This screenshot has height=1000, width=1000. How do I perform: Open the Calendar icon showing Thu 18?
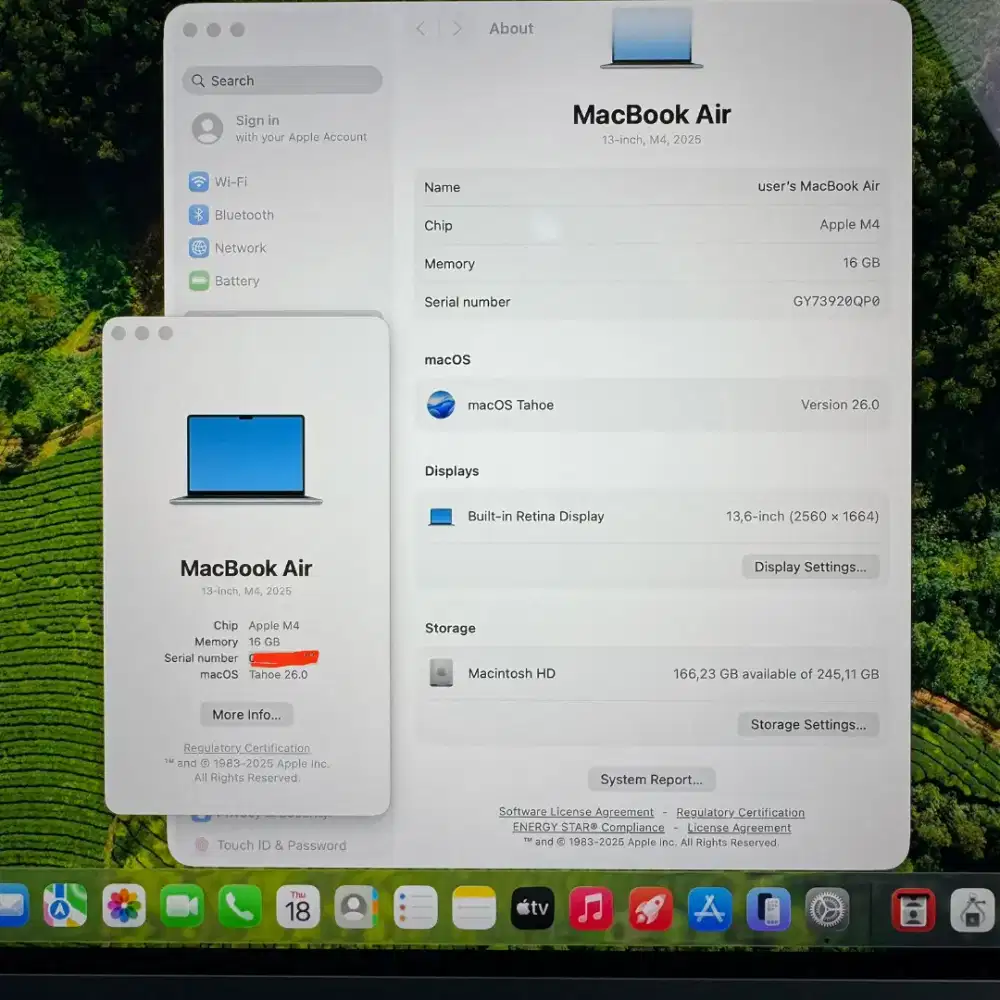click(x=298, y=907)
